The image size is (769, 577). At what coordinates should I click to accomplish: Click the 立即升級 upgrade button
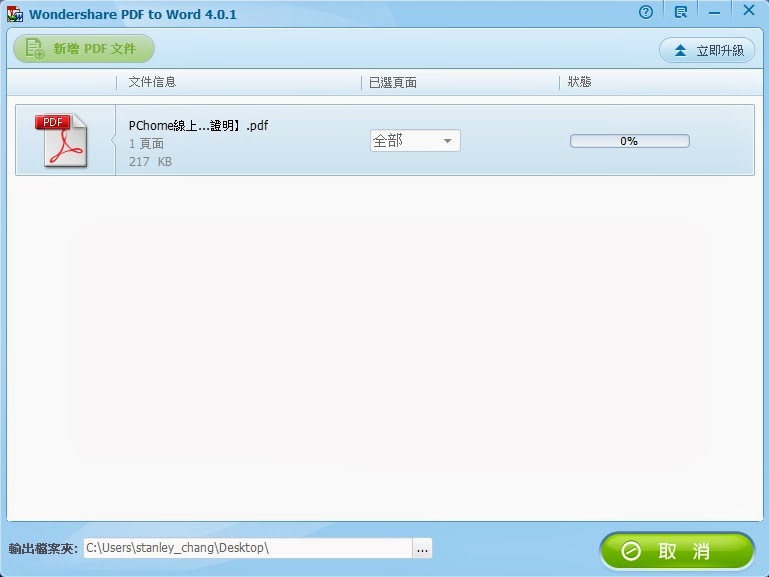tap(707, 50)
